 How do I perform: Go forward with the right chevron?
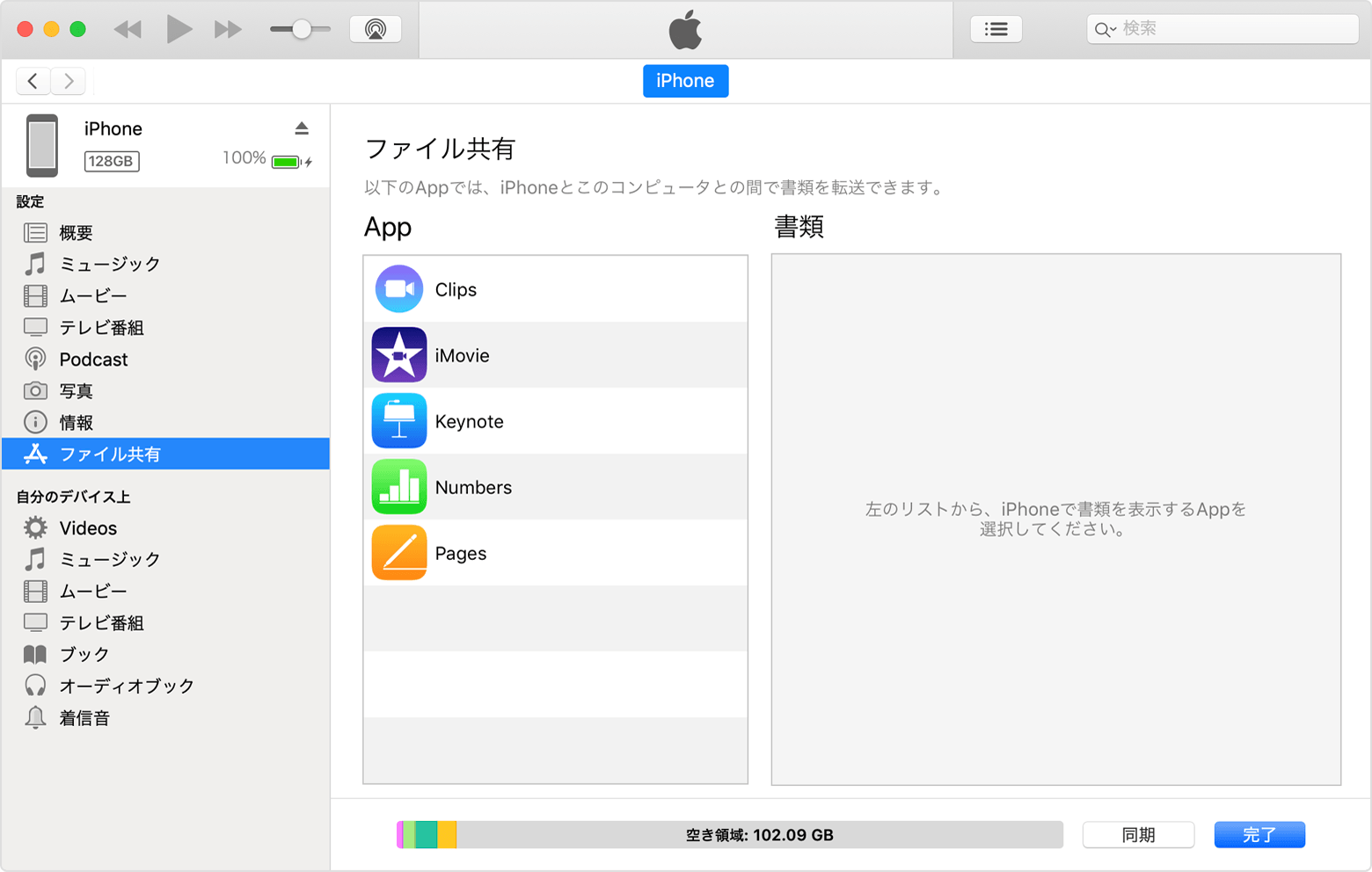point(69,81)
